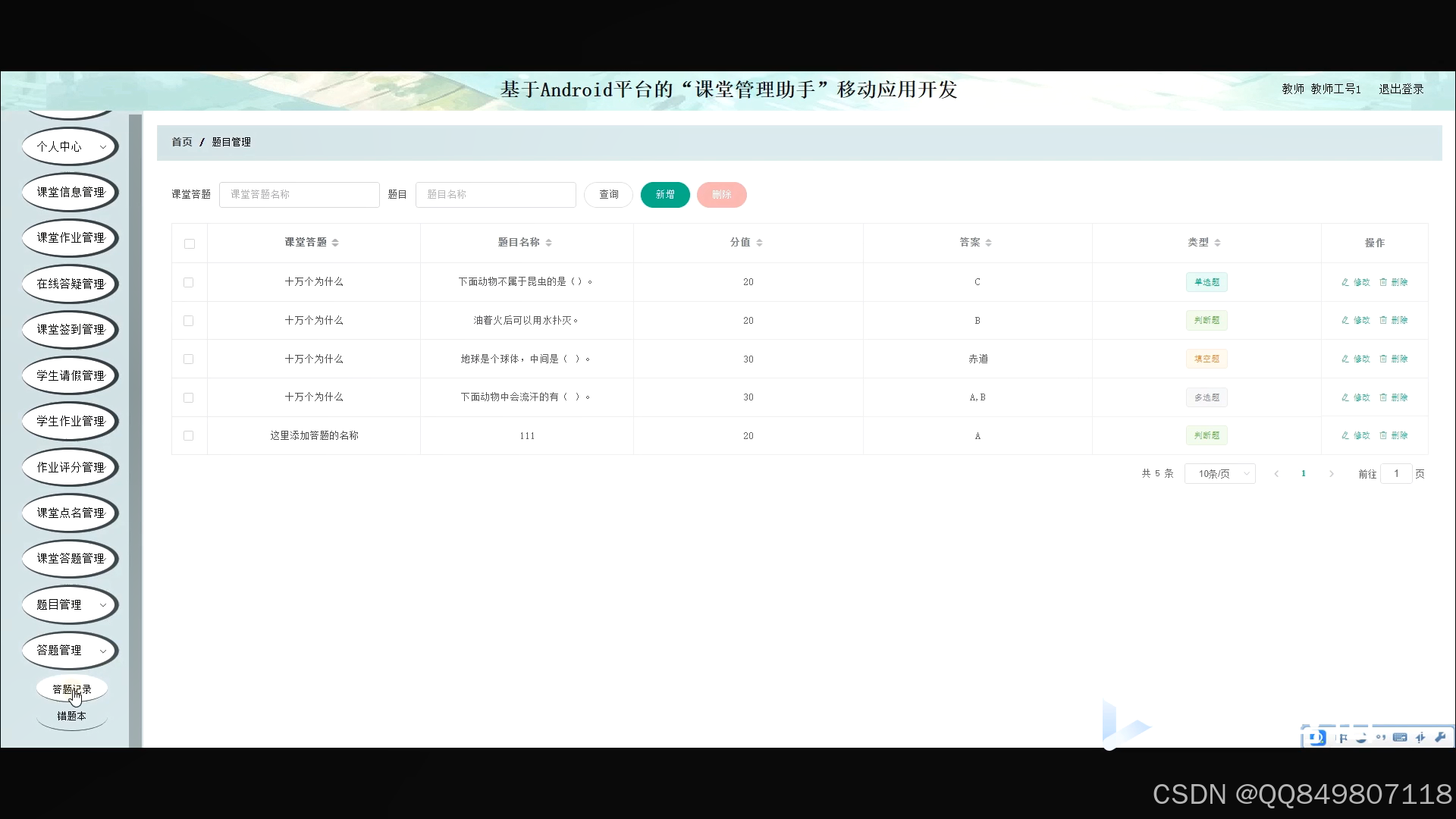Collapse the 答题管理 sidebar menu
The image size is (1456, 819).
point(70,650)
